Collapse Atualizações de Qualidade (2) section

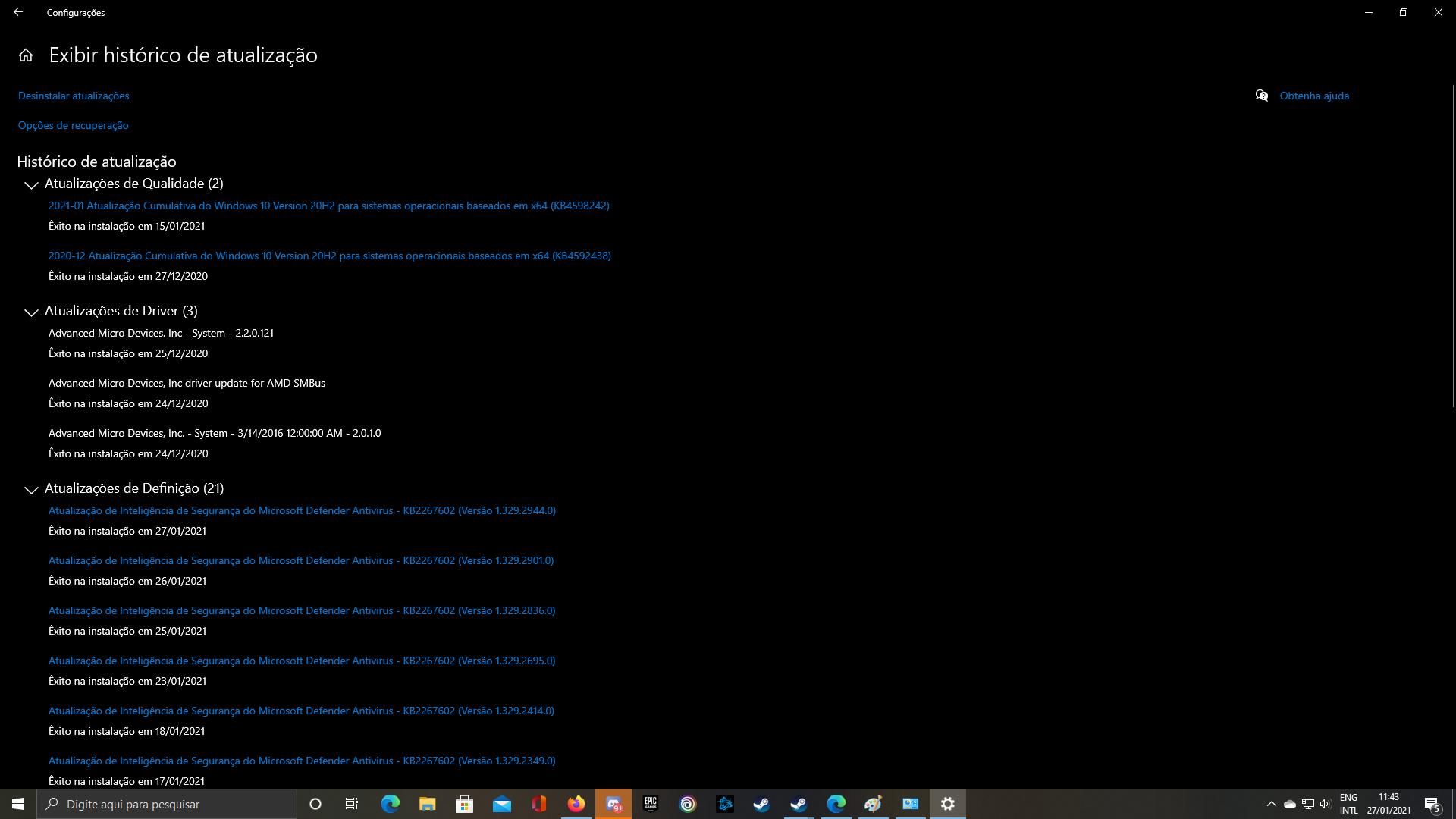coord(31,184)
